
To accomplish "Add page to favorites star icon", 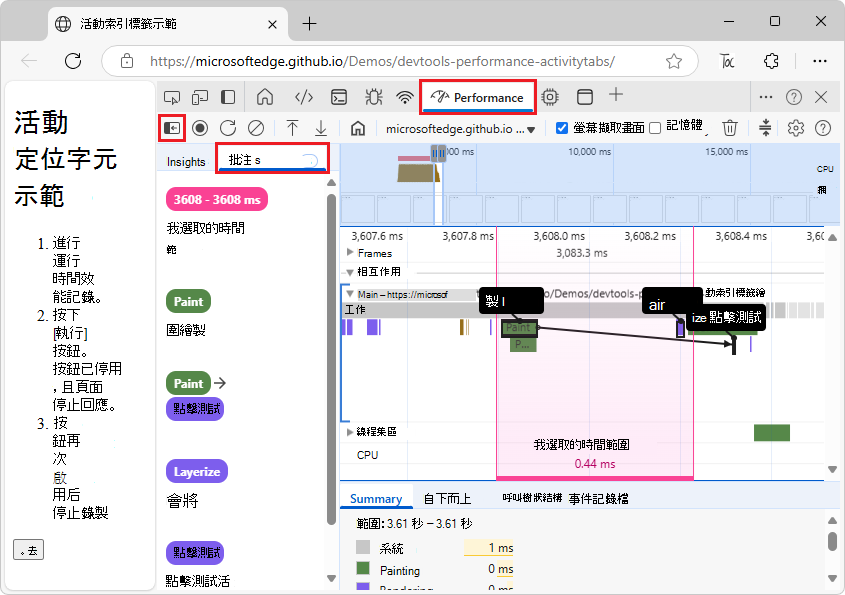I will coord(674,61).
